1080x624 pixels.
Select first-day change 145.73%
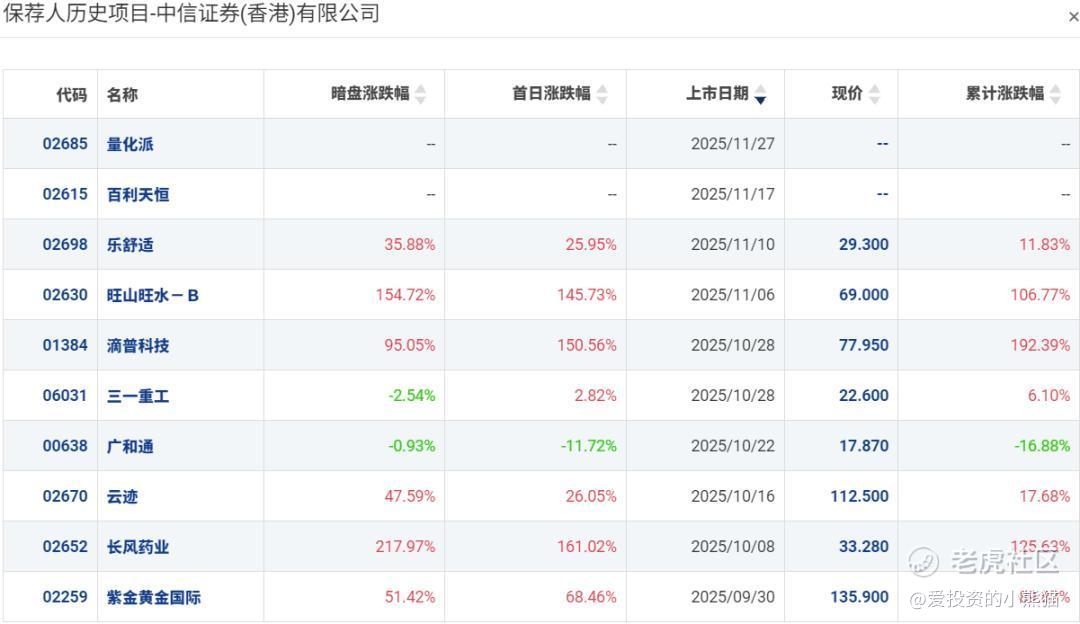click(x=587, y=295)
